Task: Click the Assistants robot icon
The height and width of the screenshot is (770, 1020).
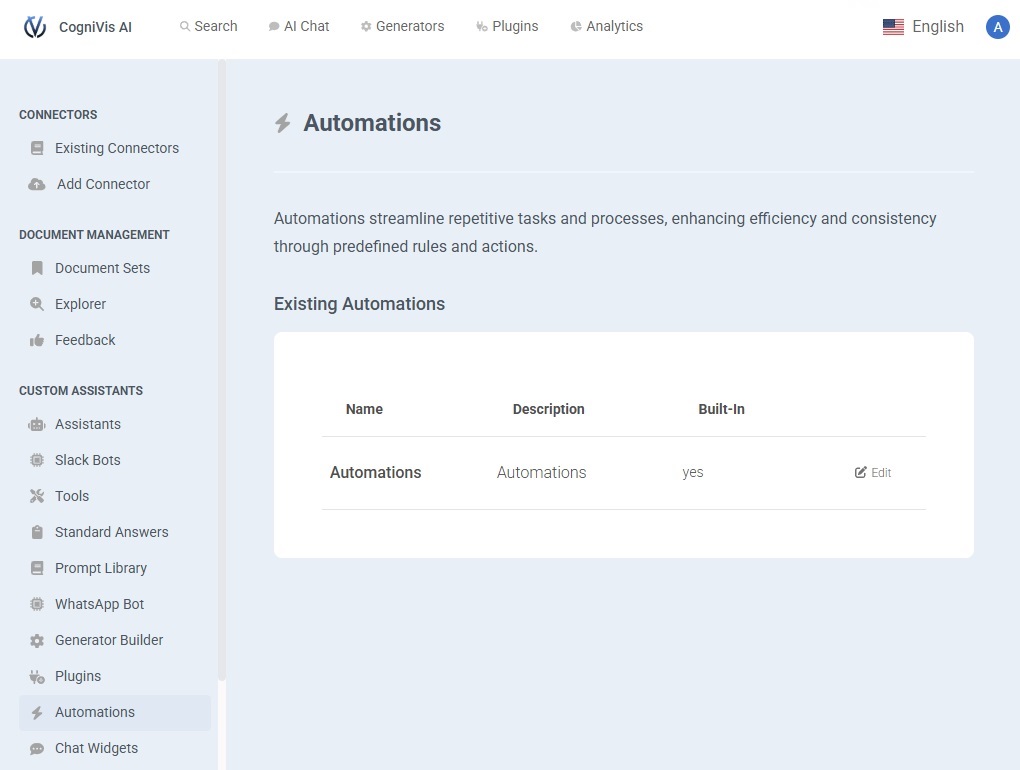Action: (37, 424)
